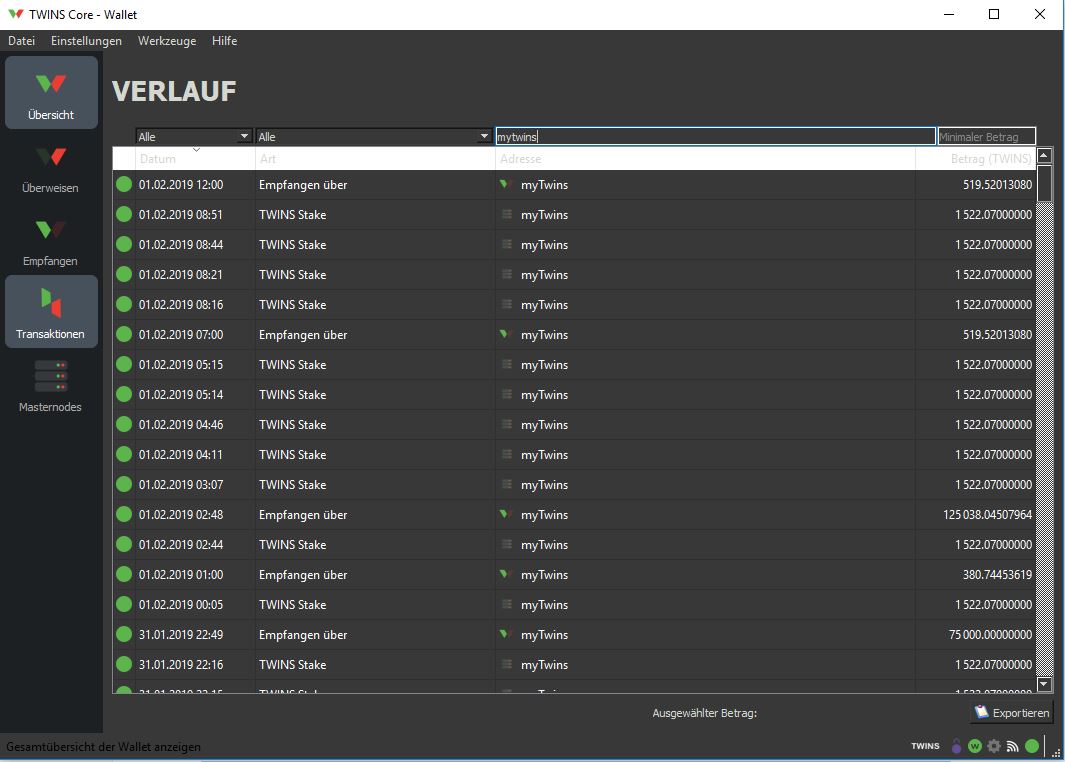Click the Minimaler Betrag input field
1065x762 pixels.
[986, 137]
